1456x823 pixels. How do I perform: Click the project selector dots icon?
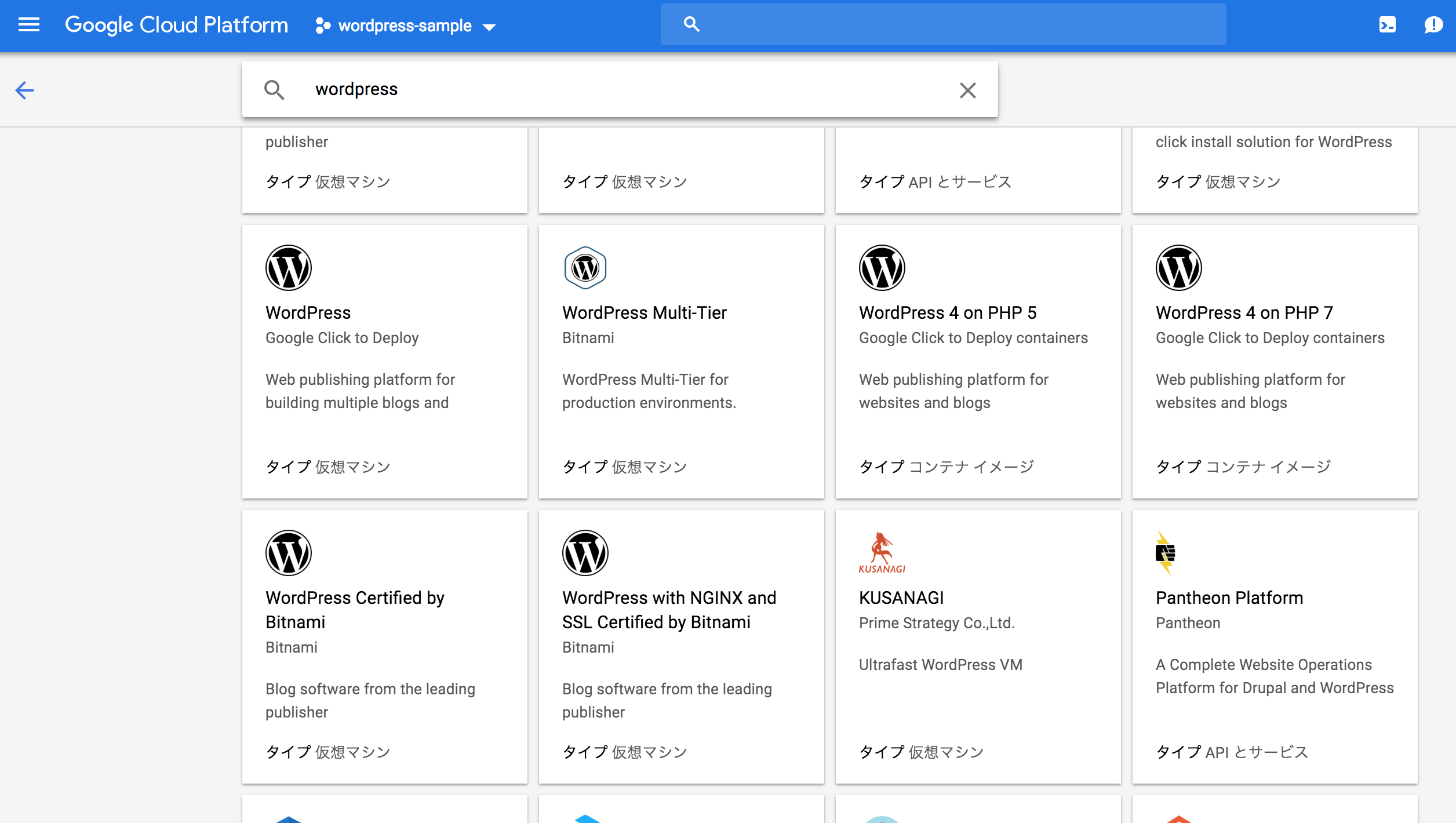pyautogui.click(x=323, y=26)
